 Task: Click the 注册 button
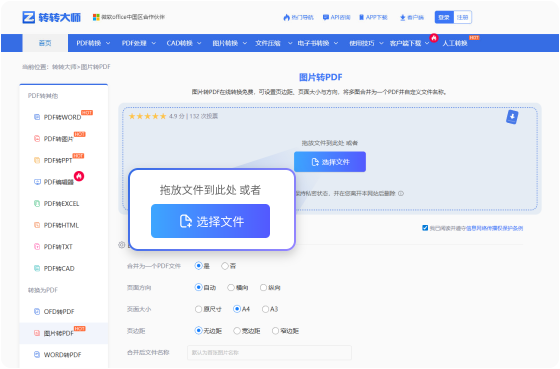click(x=462, y=17)
